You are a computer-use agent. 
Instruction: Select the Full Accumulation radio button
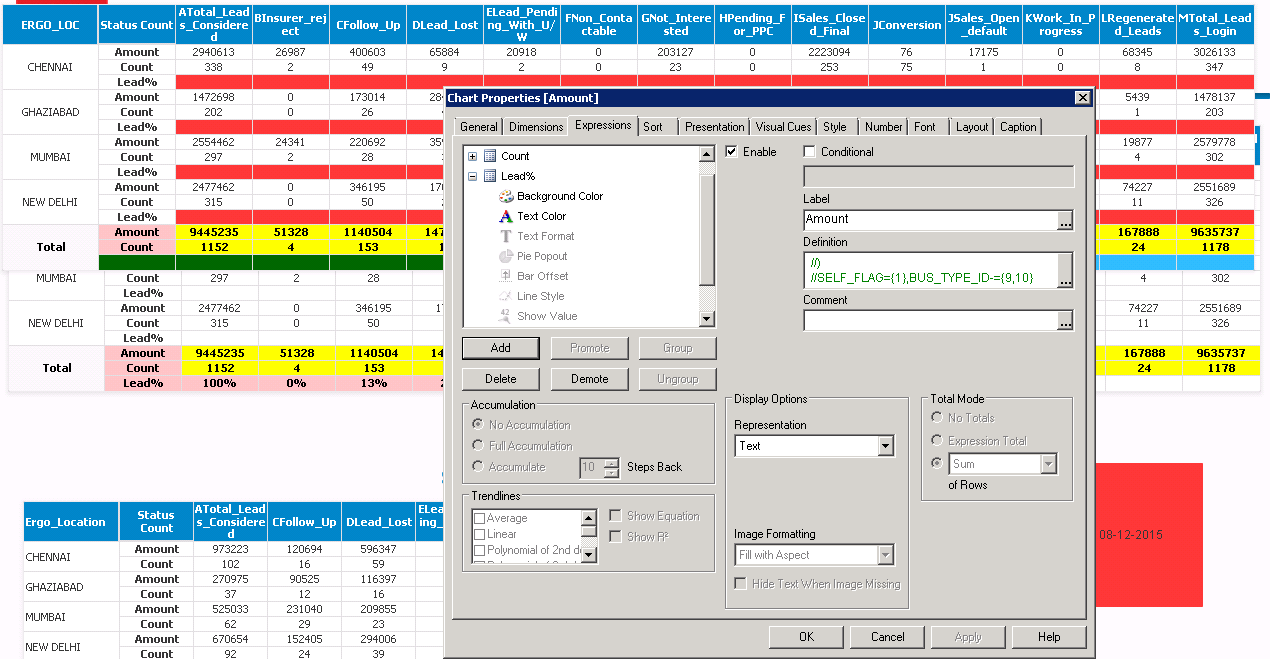tap(479, 446)
